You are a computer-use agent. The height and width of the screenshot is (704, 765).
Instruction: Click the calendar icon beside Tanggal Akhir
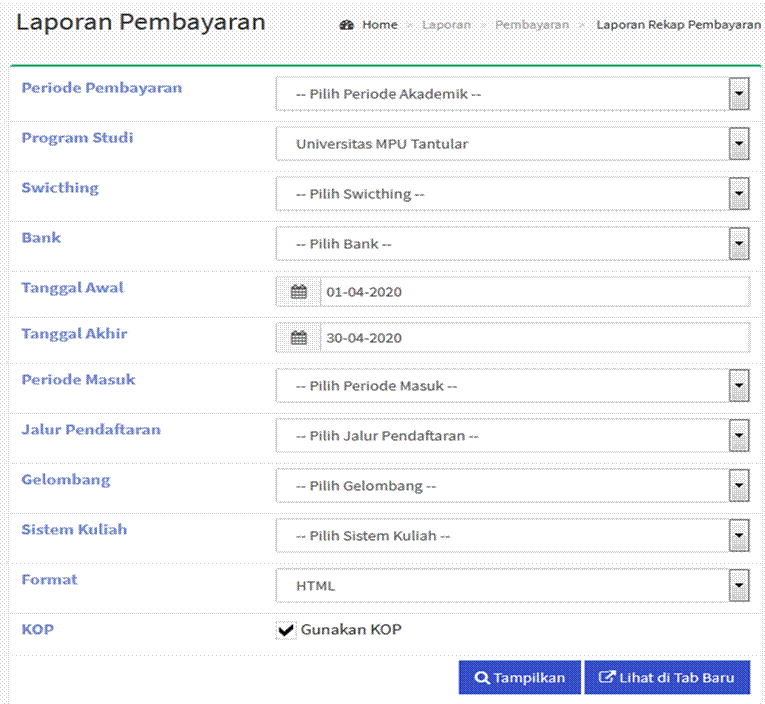(298, 338)
